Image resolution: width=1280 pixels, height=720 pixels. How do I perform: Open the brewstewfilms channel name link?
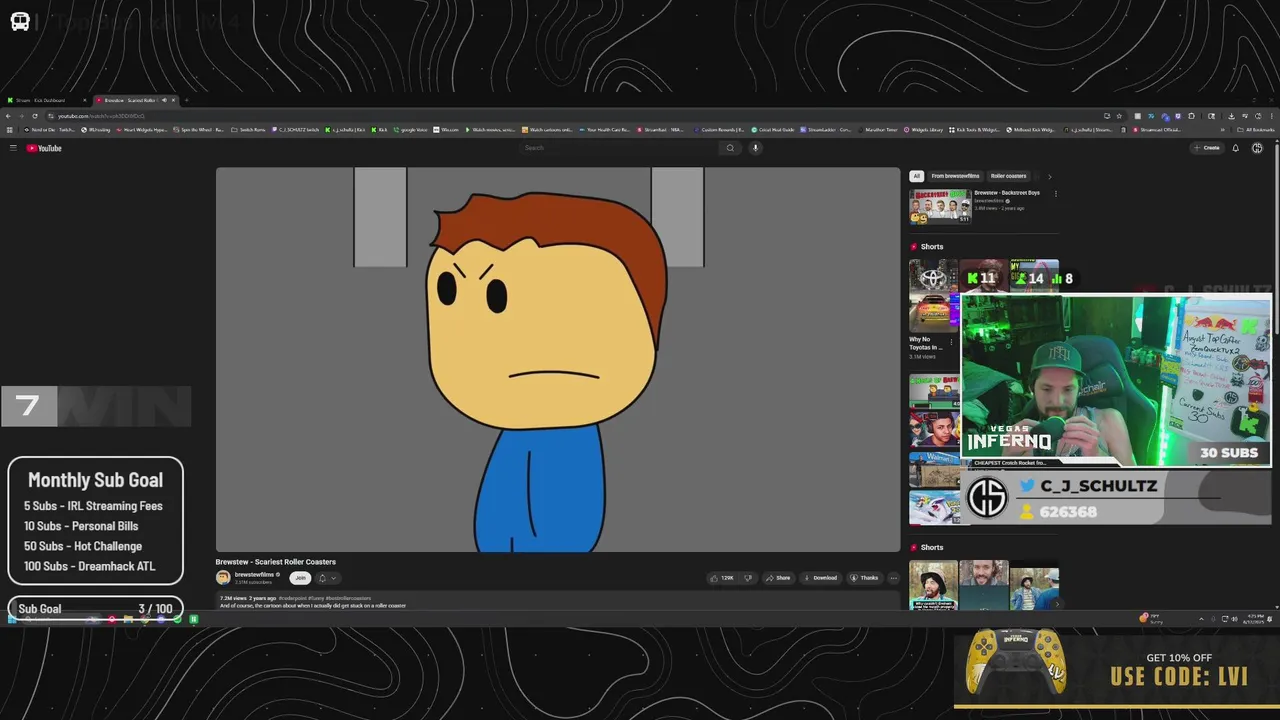[x=255, y=574]
